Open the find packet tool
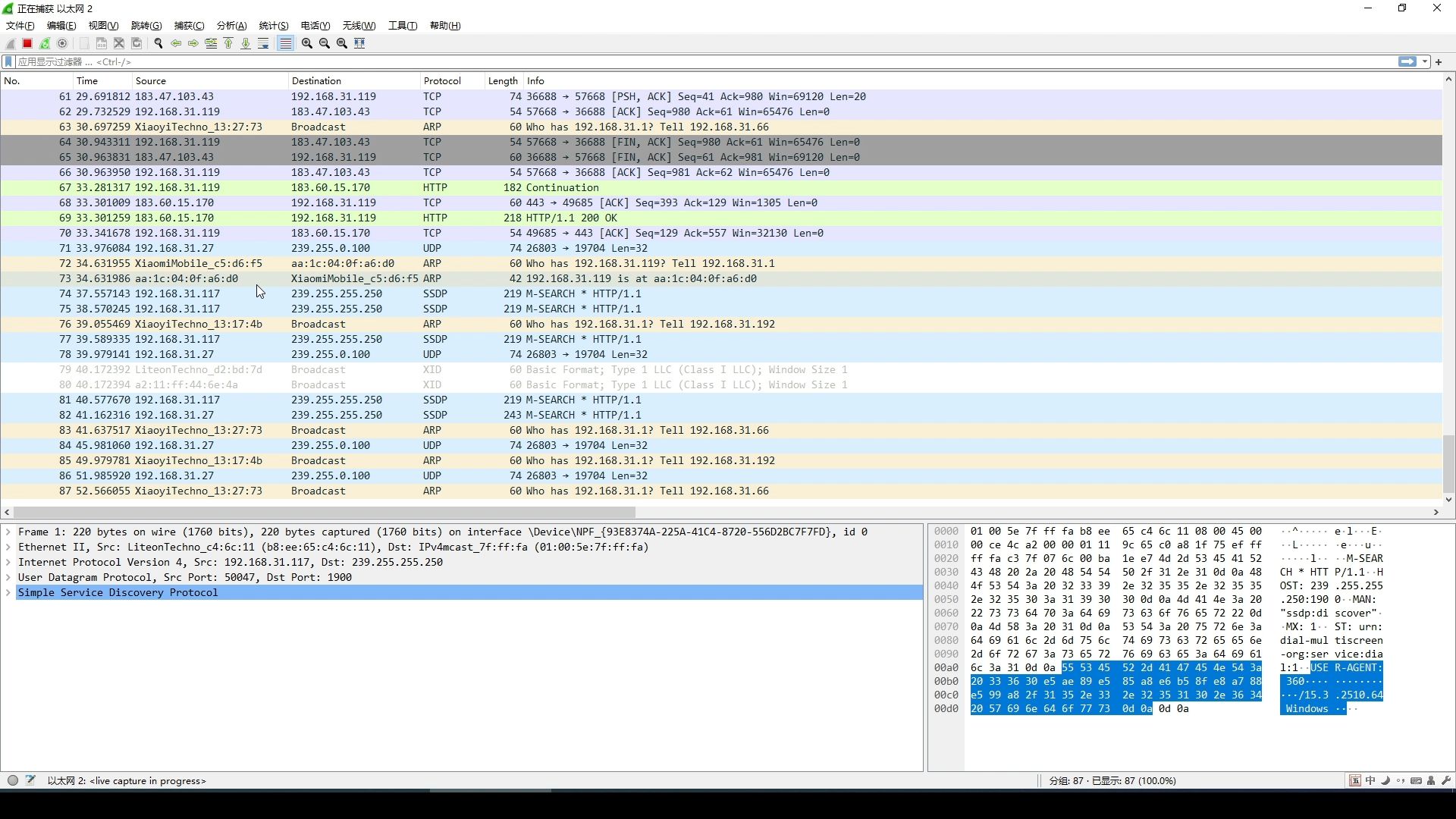 158,43
